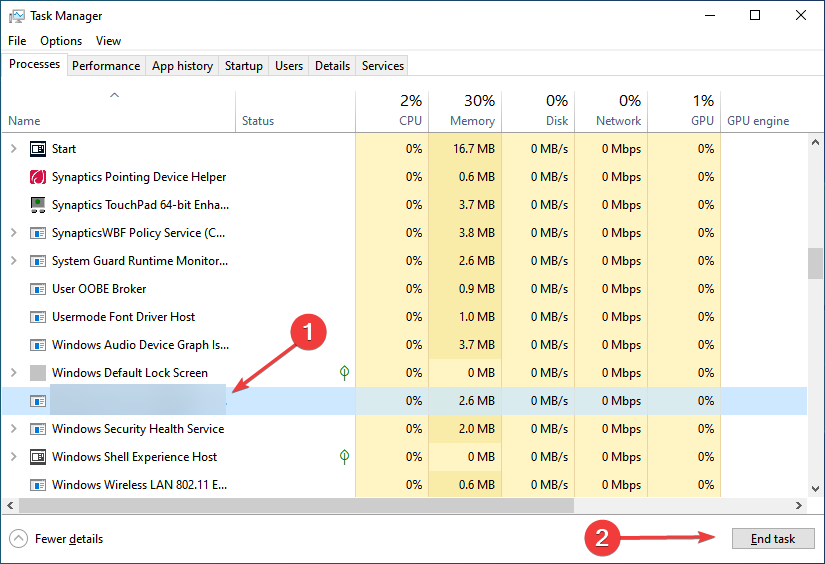The image size is (825, 564).
Task: Select the Processes tab
Action: (35, 64)
